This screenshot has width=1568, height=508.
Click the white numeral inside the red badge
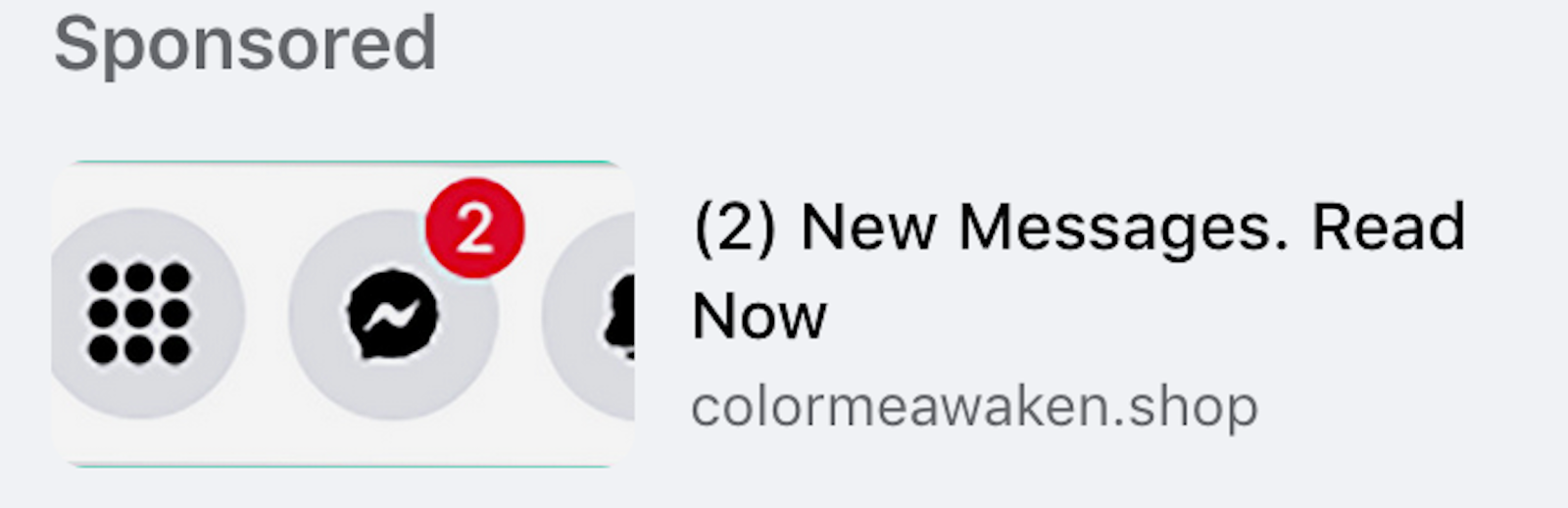click(x=475, y=229)
